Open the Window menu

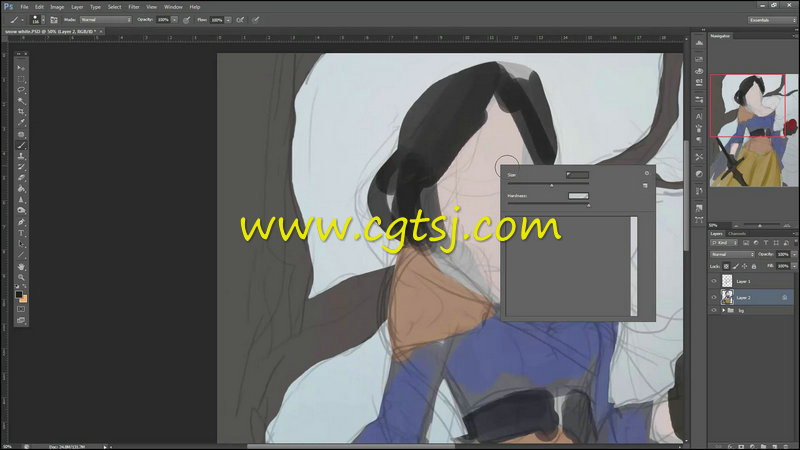173,7
